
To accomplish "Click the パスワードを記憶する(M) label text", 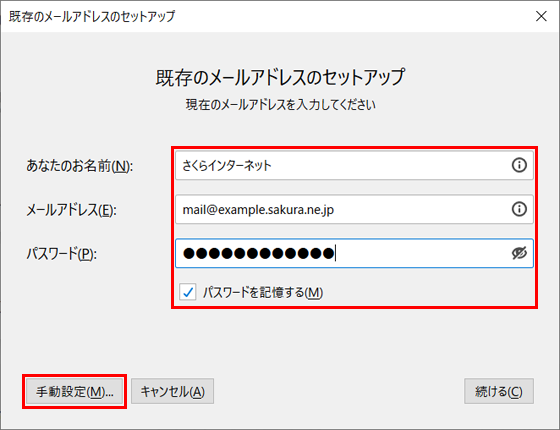I will (263, 292).
